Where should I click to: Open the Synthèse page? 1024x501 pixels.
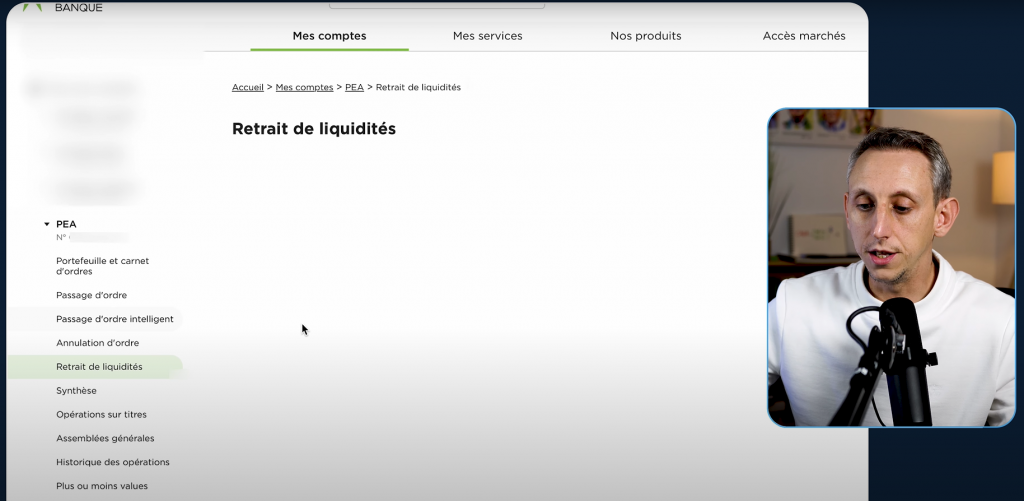76,391
